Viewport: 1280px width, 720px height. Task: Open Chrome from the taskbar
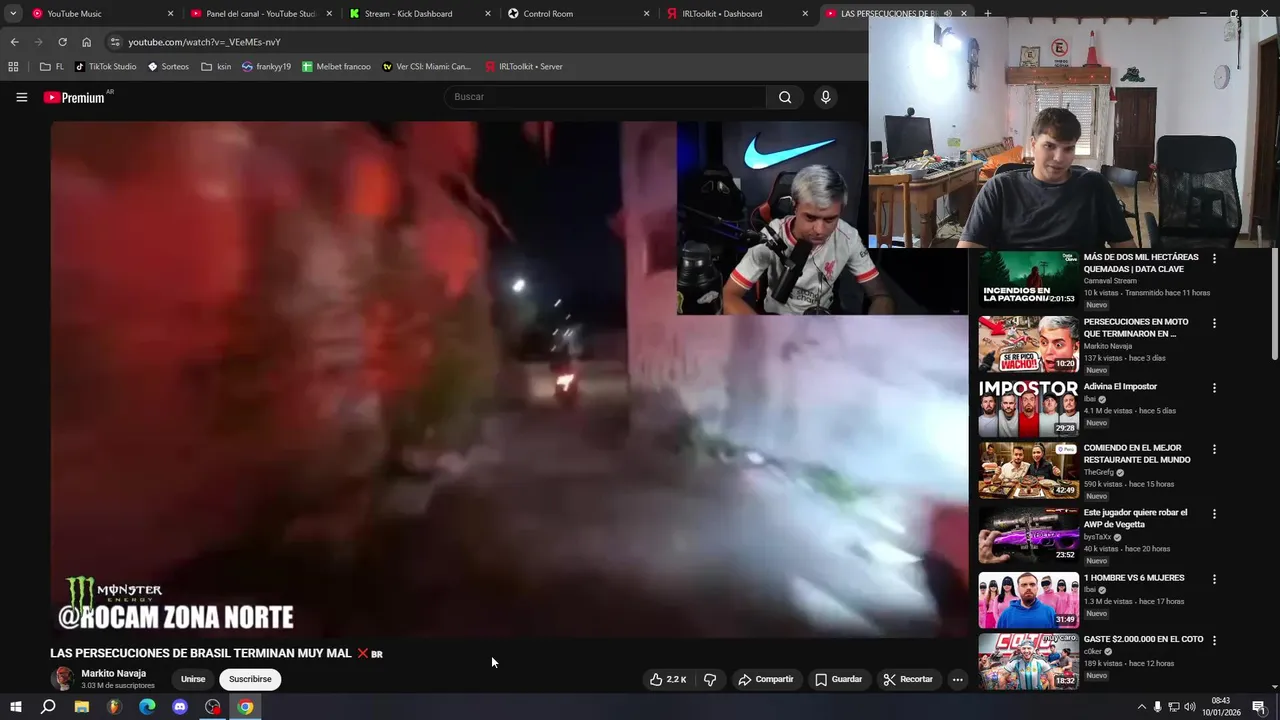(x=245, y=707)
